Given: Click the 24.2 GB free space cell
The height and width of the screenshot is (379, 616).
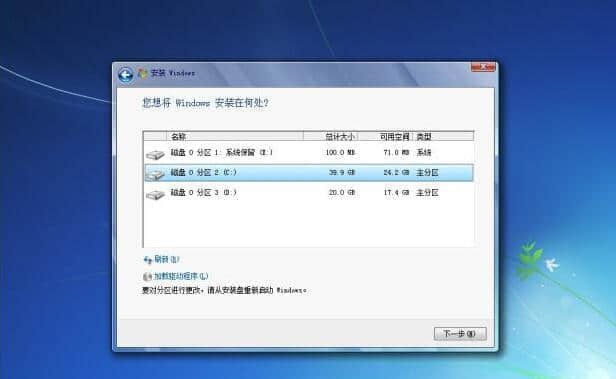Looking at the screenshot, I should click(x=396, y=172).
